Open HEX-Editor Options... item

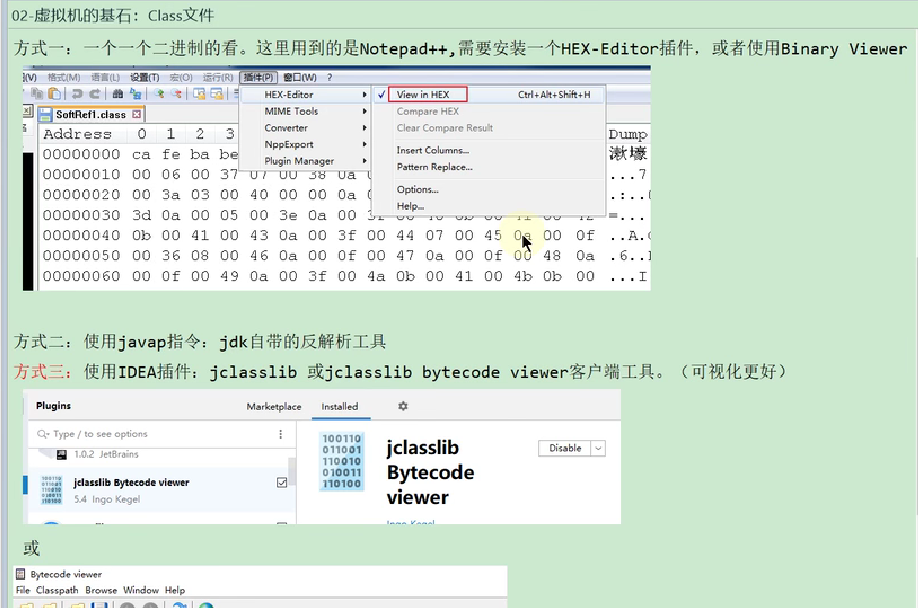417,190
